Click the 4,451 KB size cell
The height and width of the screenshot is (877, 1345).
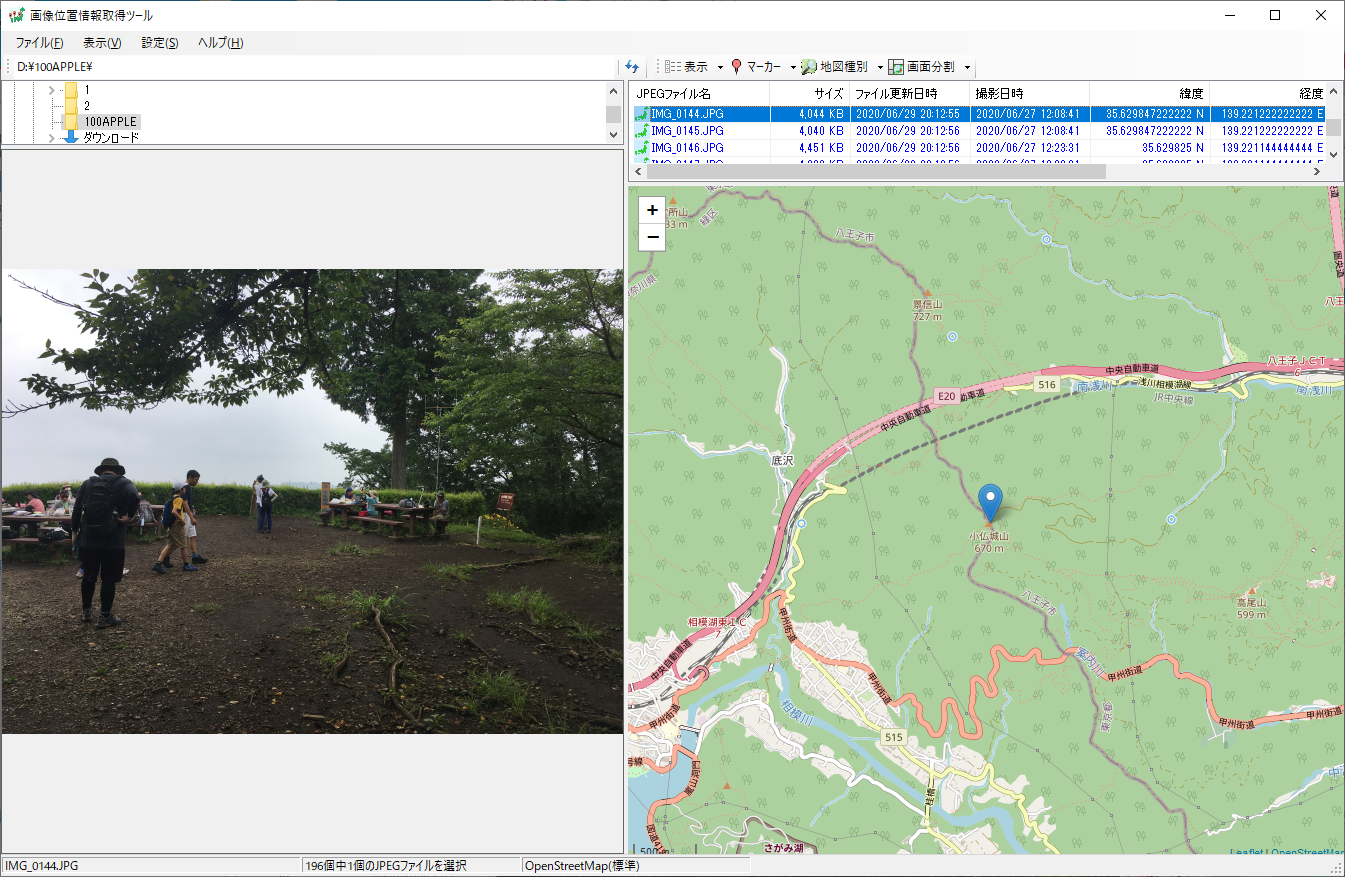822,148
